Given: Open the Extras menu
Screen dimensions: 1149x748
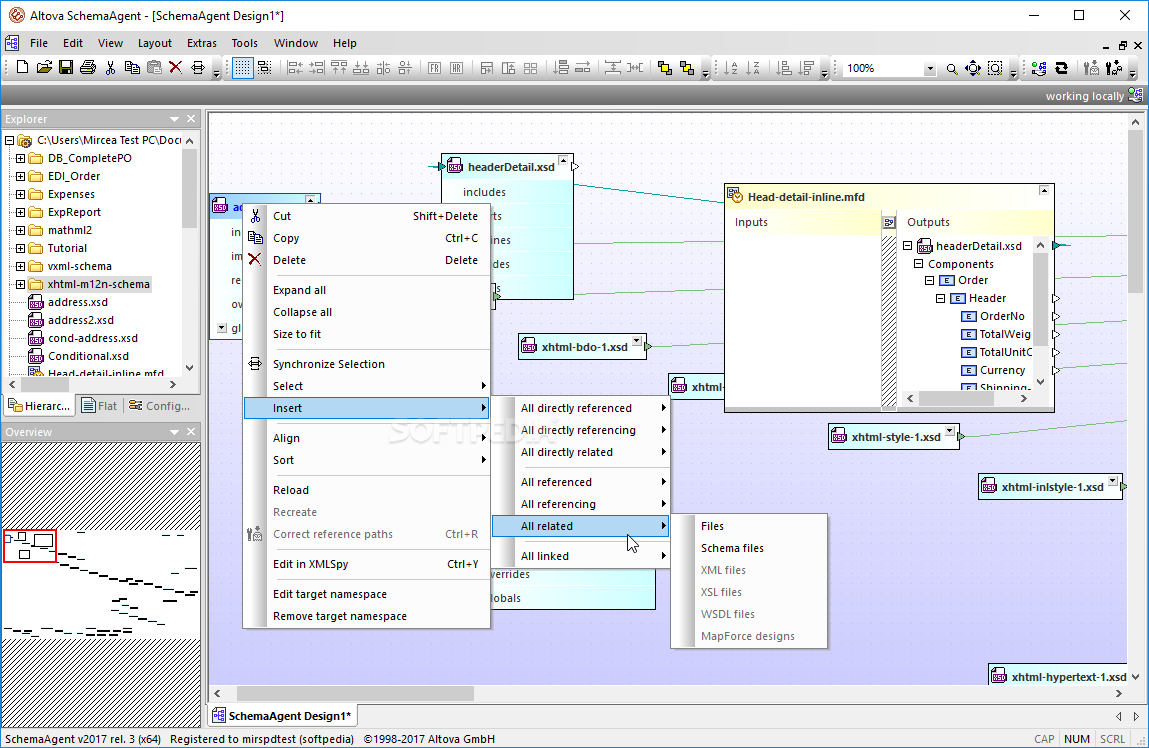Looking at the screenshot, I should tap(202, 43).
